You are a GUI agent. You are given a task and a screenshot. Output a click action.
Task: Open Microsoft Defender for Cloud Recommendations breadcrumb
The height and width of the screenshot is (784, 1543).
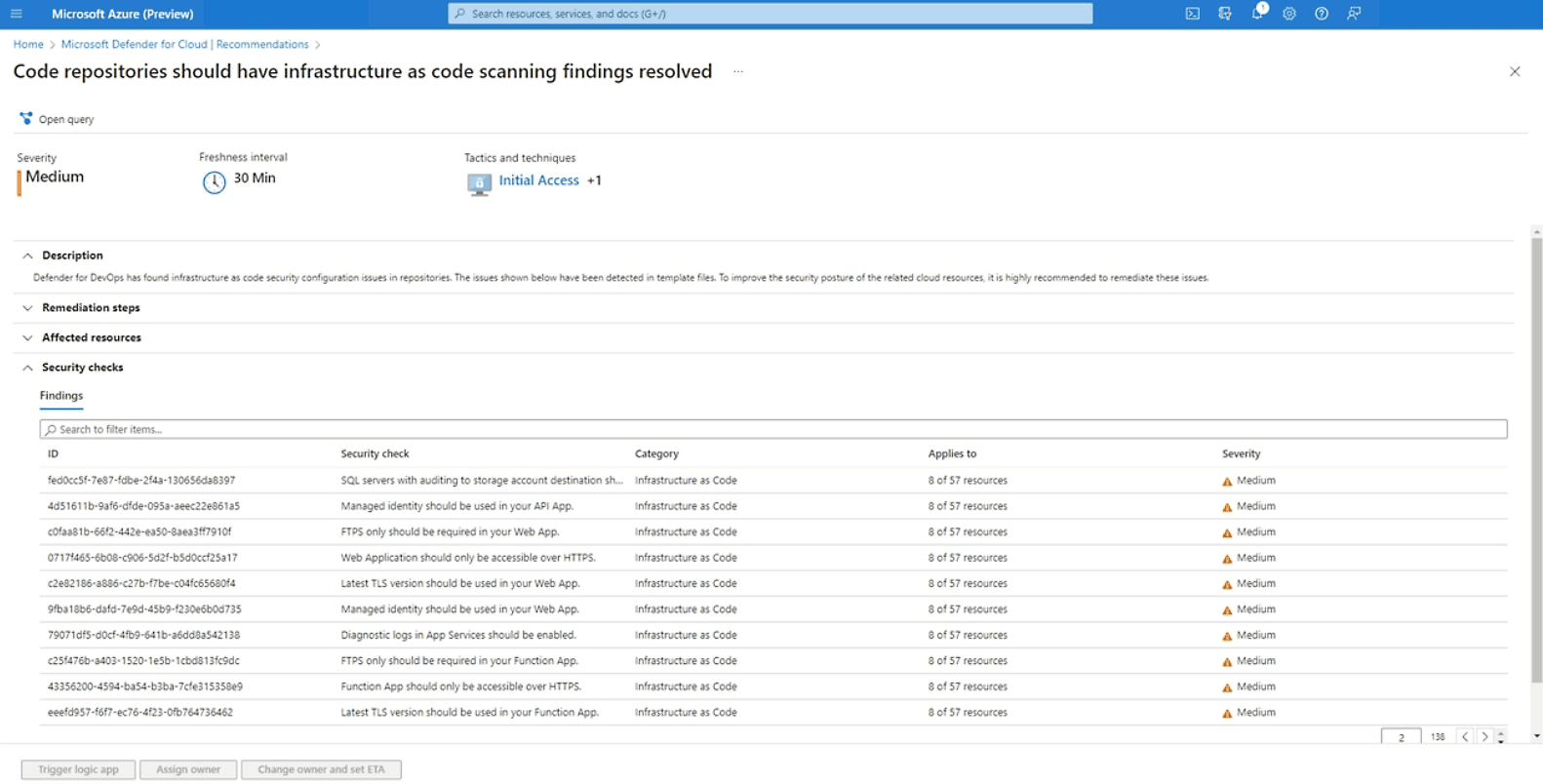[184, 44]
